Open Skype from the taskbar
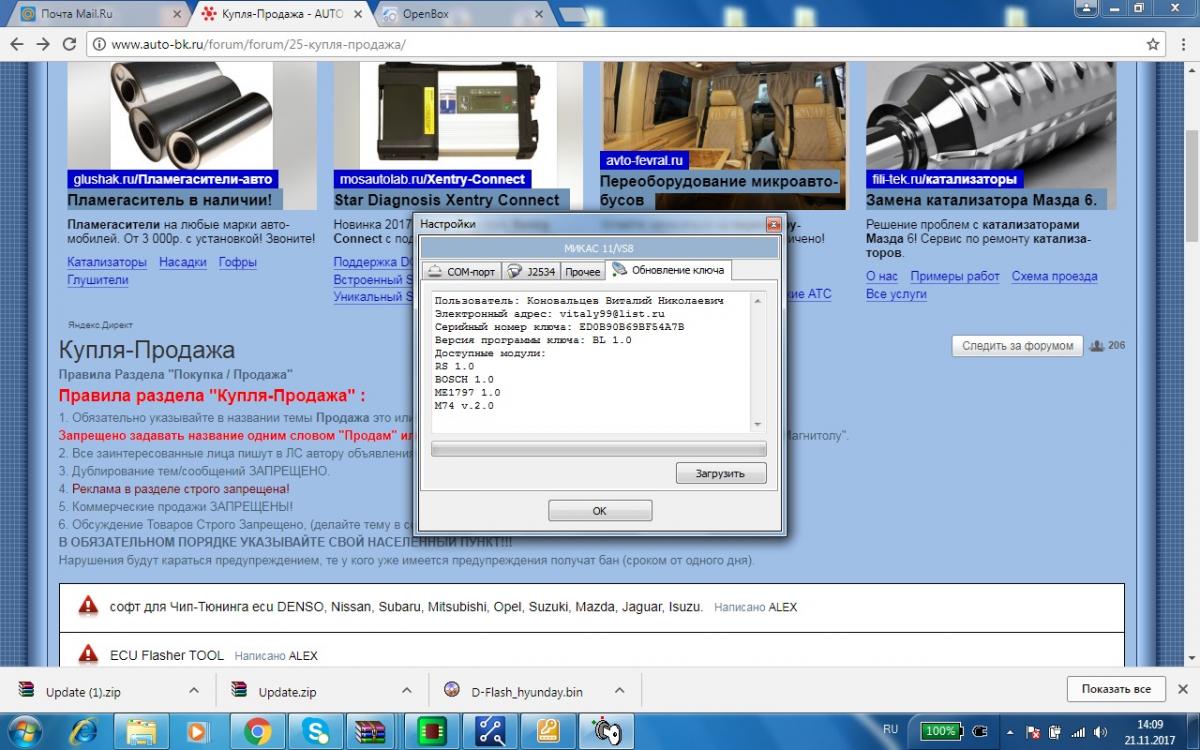The width and height of the screenshot is (1200, 750). click(315, 731)
